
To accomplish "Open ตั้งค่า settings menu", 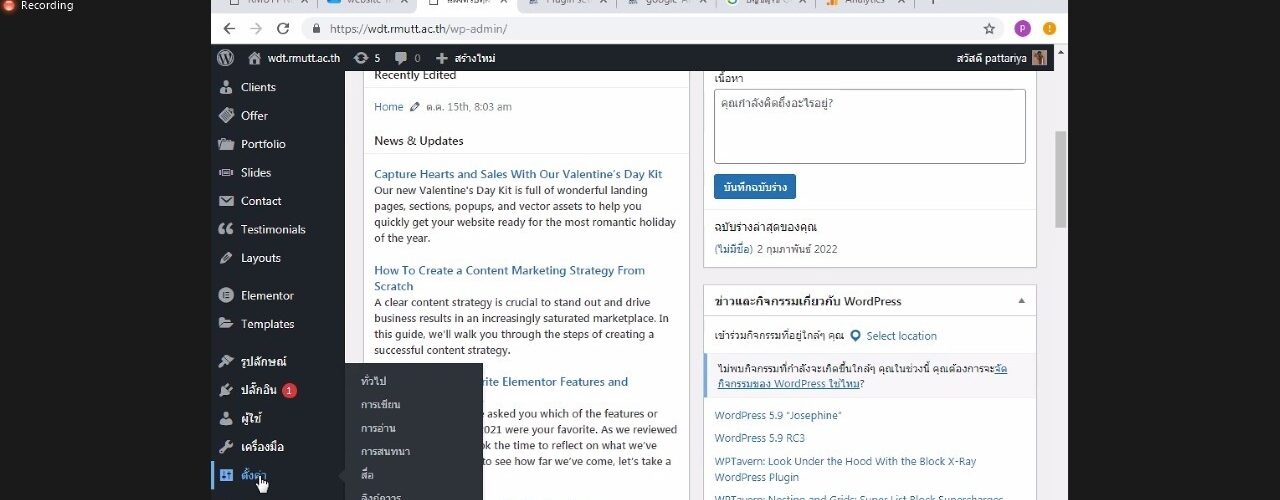I will [x=253, y=475].
